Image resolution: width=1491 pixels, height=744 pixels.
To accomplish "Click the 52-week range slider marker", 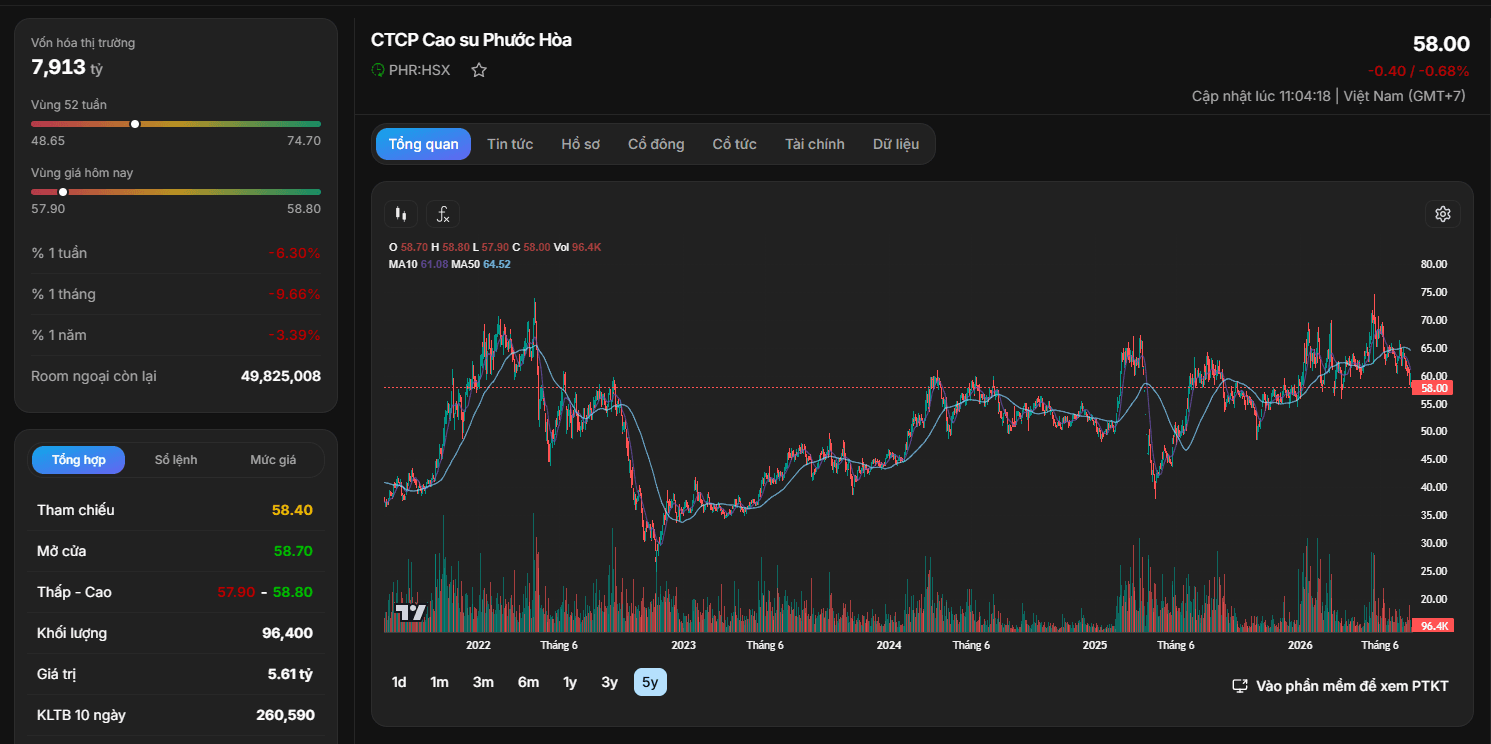I will [x=135, y=124].
